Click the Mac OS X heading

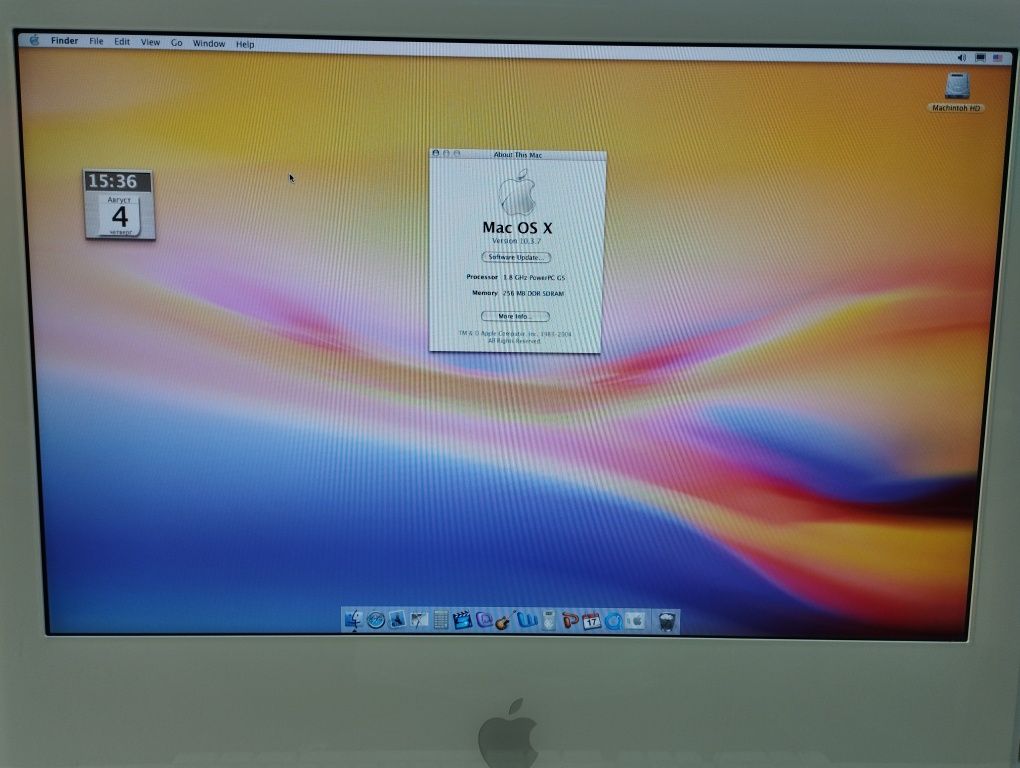click(x=517, y=228)
